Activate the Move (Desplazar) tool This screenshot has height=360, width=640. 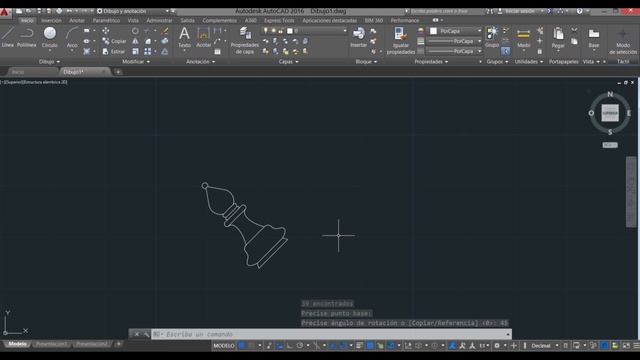(x=106, y=31)
